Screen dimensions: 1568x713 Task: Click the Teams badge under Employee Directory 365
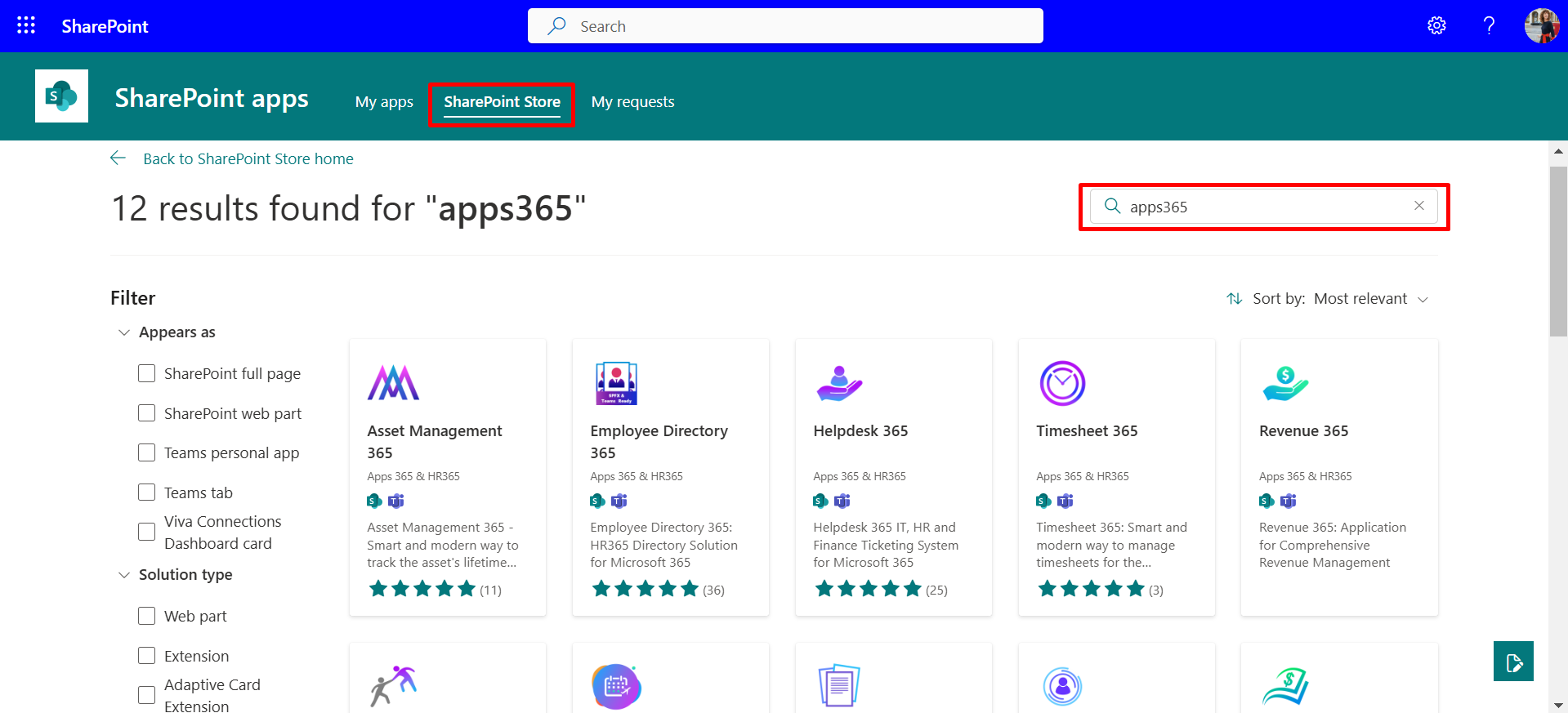(619, 501)
